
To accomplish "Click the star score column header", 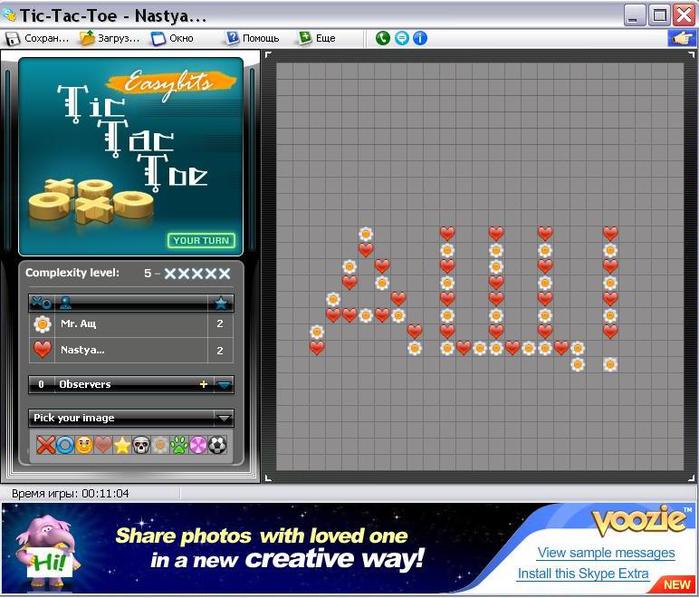I will point(220,302).
